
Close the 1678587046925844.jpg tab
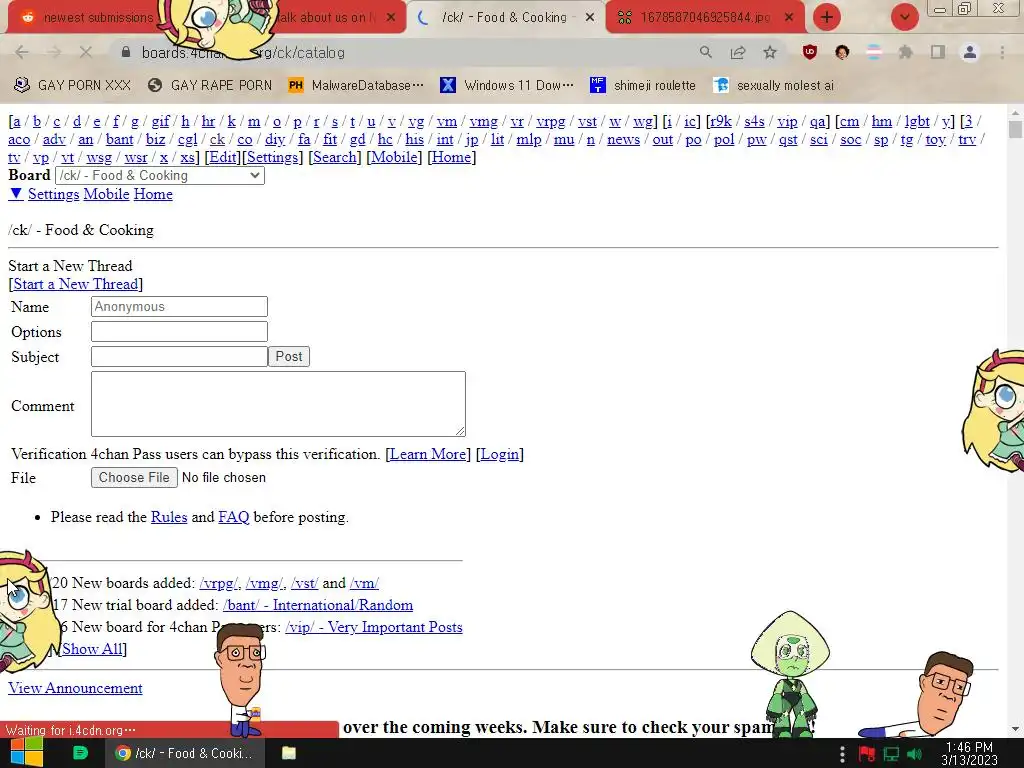point(789,18)
